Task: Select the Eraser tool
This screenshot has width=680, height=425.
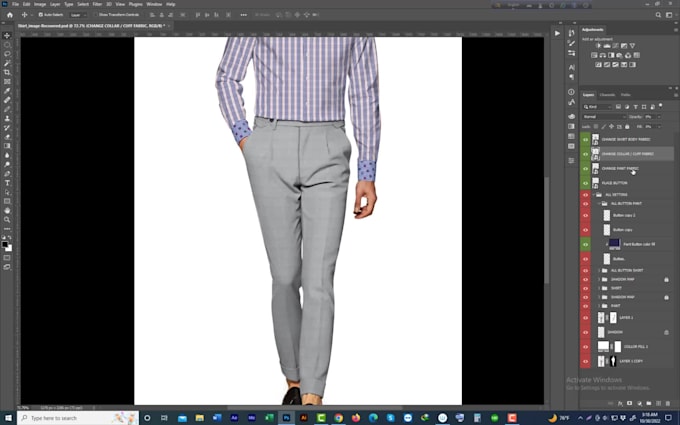Action: [7, 137]
